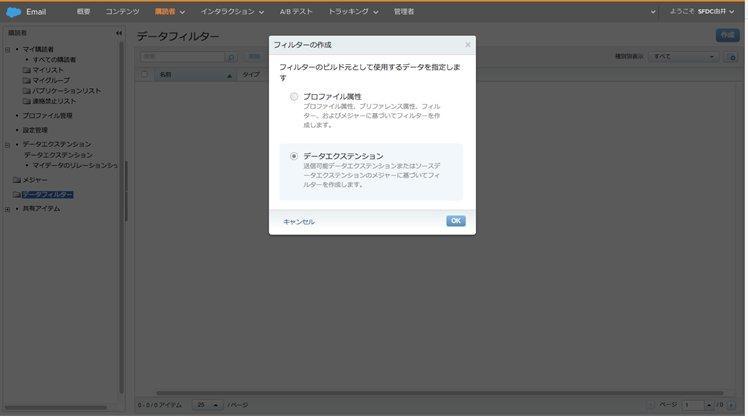Open パブリケーションリスト folder icon
This screenshot has width=748, height=417.
pyautogui.click(x=27, y=91)
